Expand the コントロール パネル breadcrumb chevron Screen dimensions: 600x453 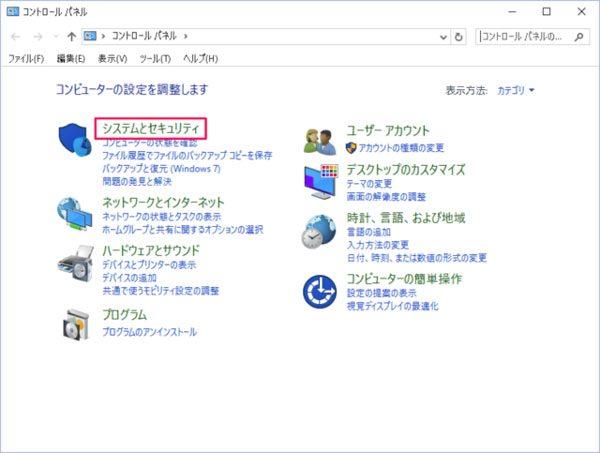point(187,37)
